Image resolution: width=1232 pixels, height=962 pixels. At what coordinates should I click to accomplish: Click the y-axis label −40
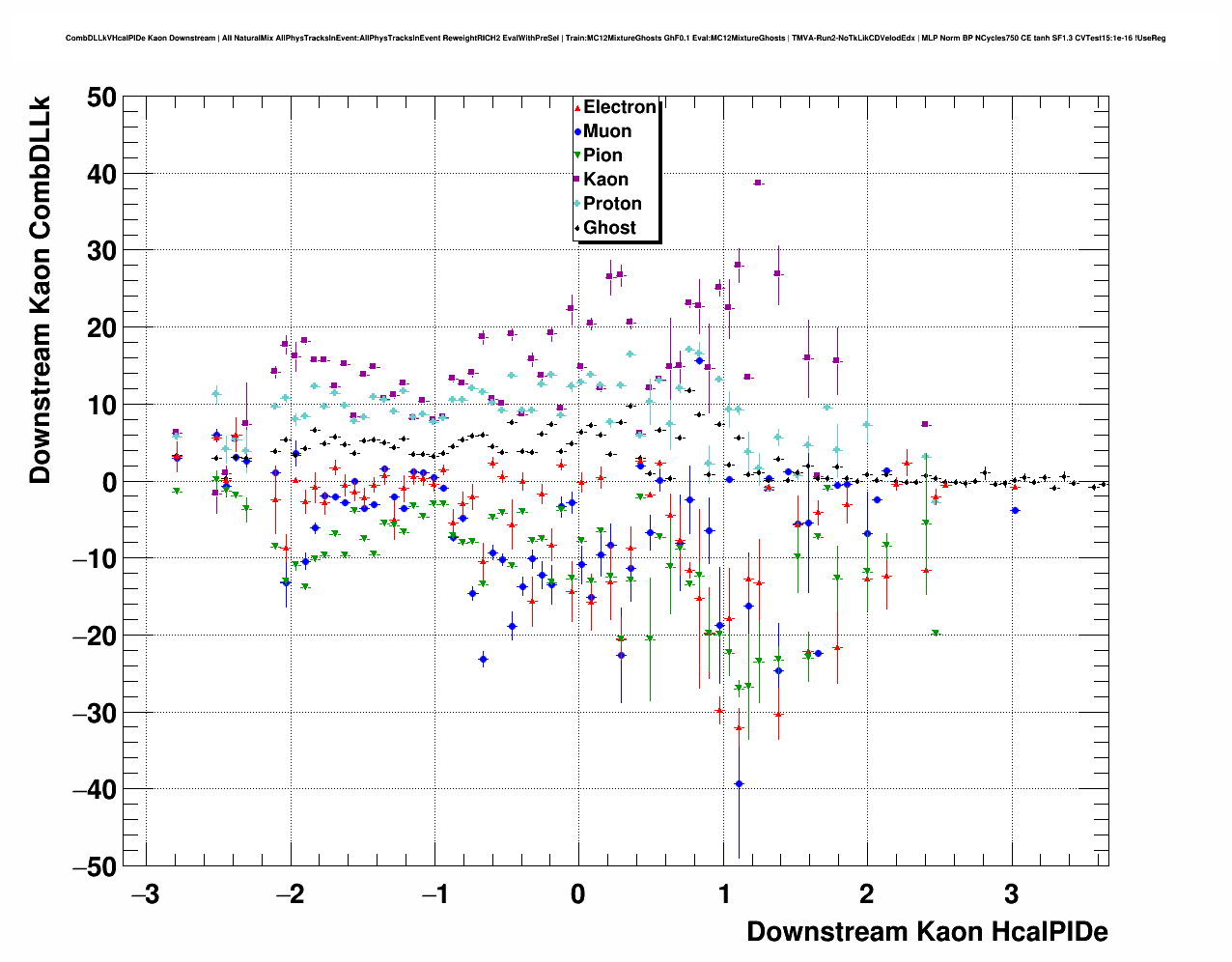pos(94,790)
